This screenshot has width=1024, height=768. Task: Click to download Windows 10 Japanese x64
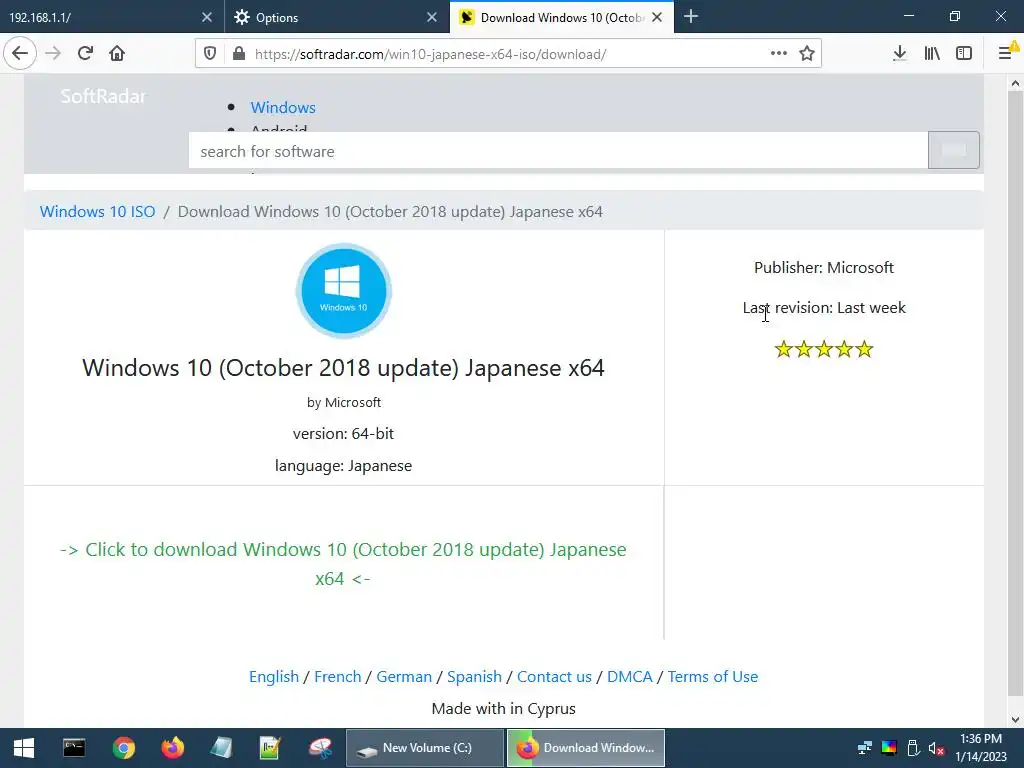(343, 564)
